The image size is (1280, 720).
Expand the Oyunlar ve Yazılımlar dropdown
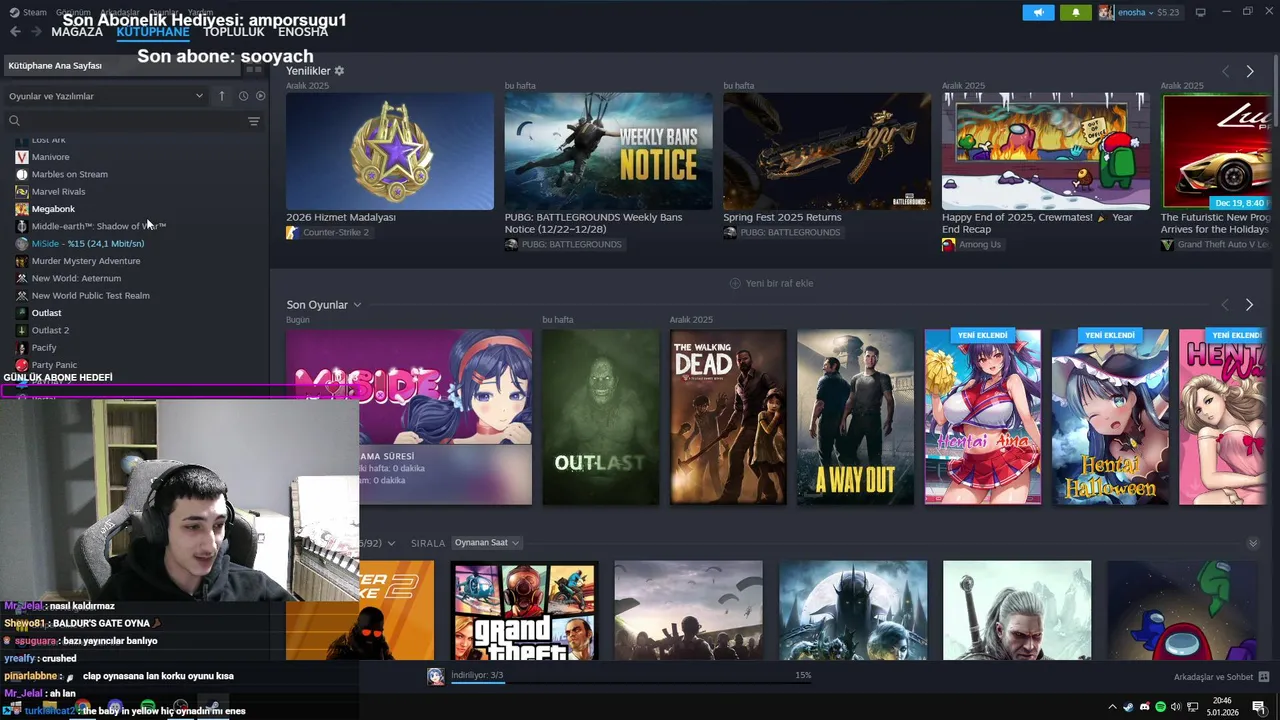tap(106, 96)
